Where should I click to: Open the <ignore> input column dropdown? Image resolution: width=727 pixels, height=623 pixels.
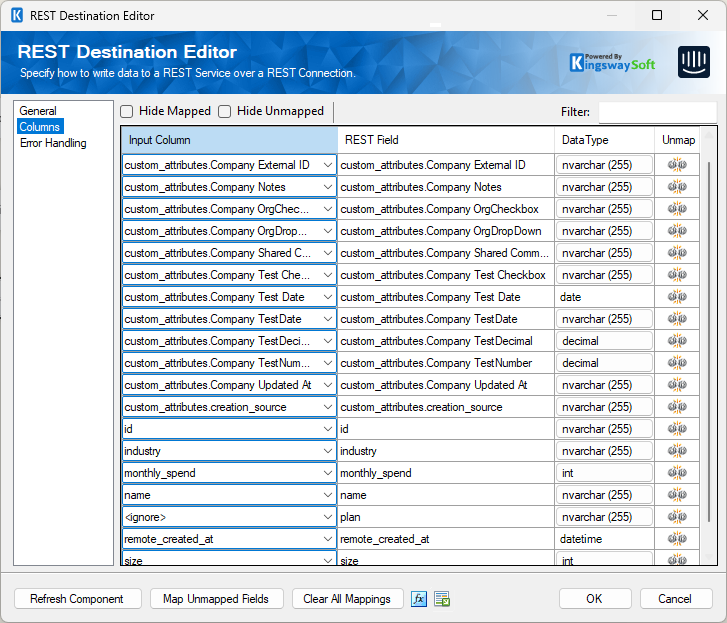coord(328,517)
